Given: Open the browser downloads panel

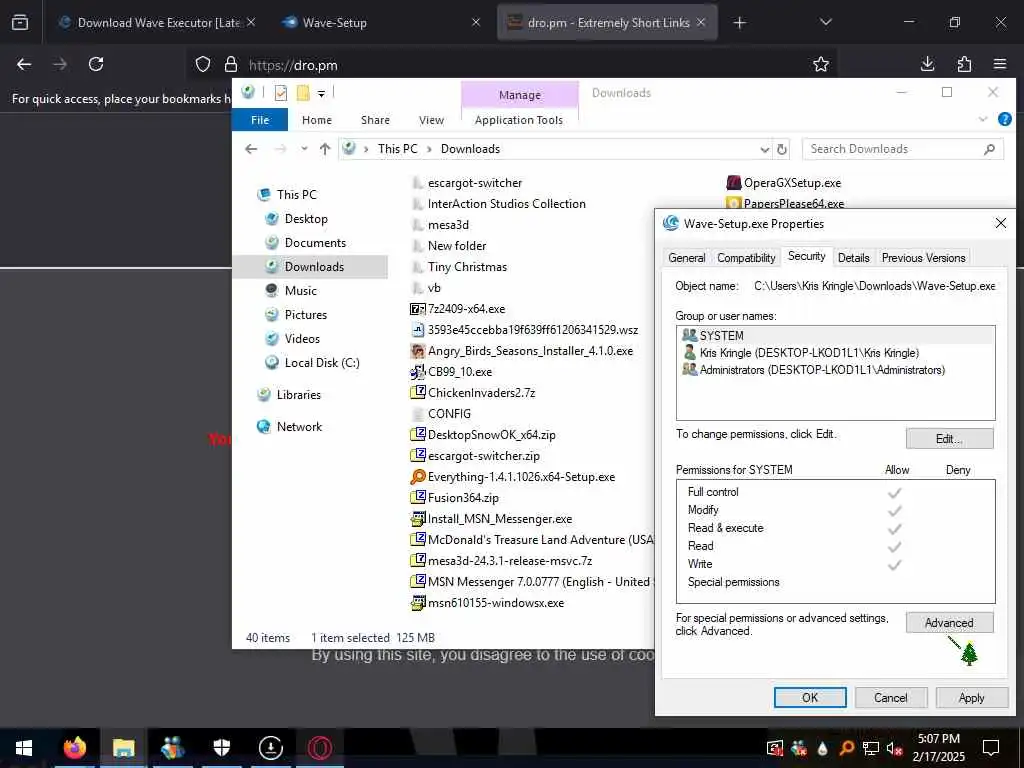Looking at the screenshot, I should [x=927, y=64].
